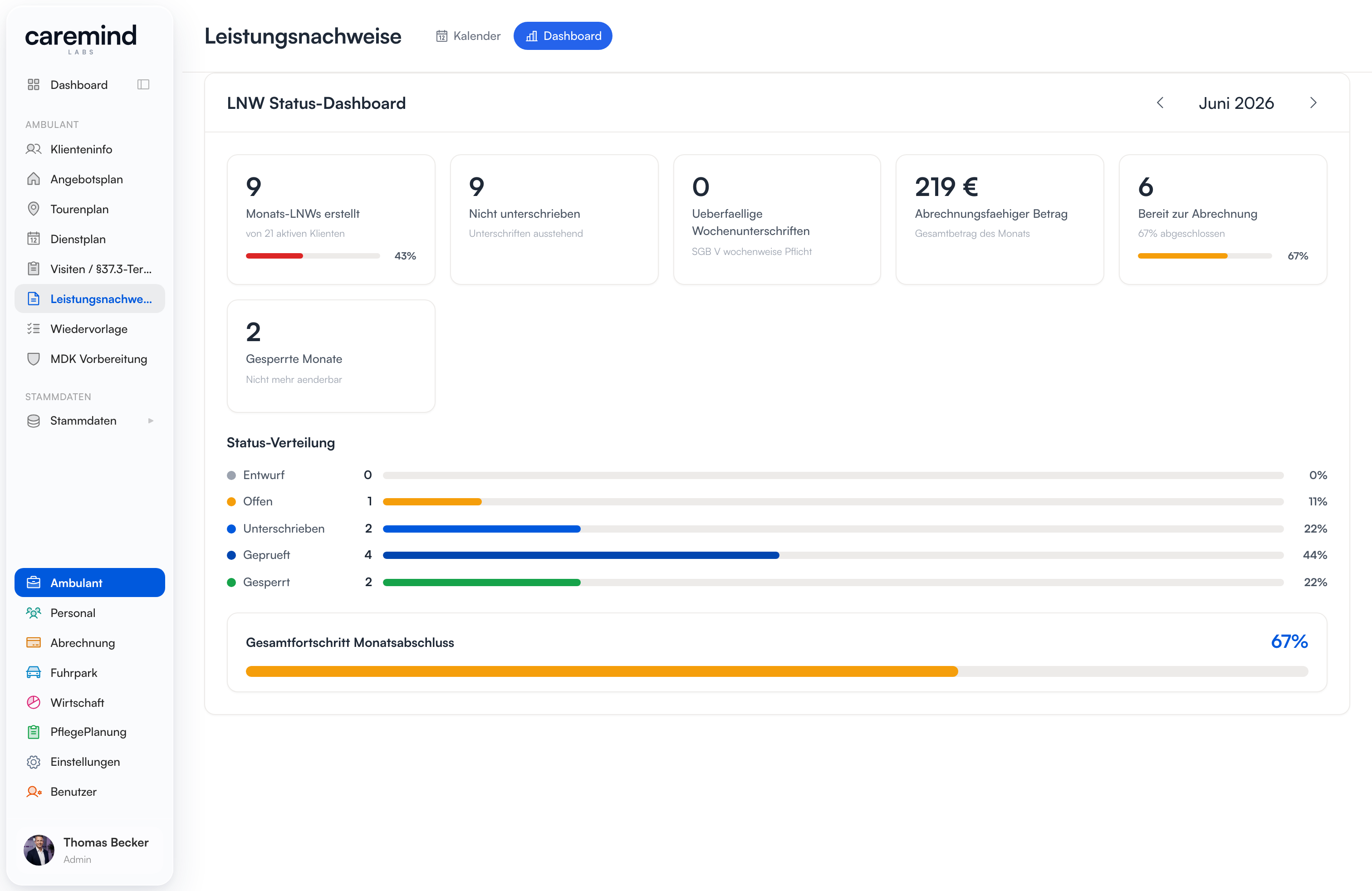Viewport: 1372px width, 891px height.
Task: Select the Dashboard view tab
Action: tap(563, 36)
